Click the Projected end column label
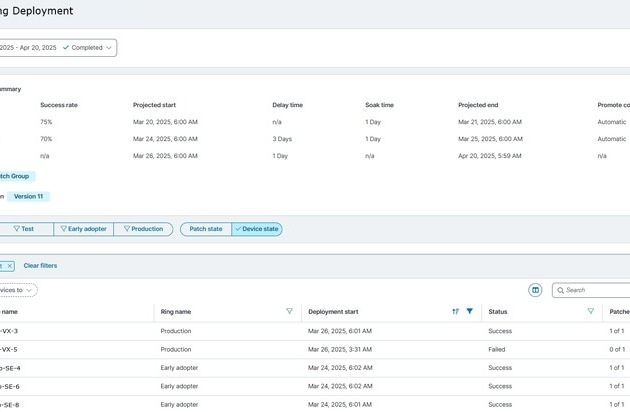 478,105
